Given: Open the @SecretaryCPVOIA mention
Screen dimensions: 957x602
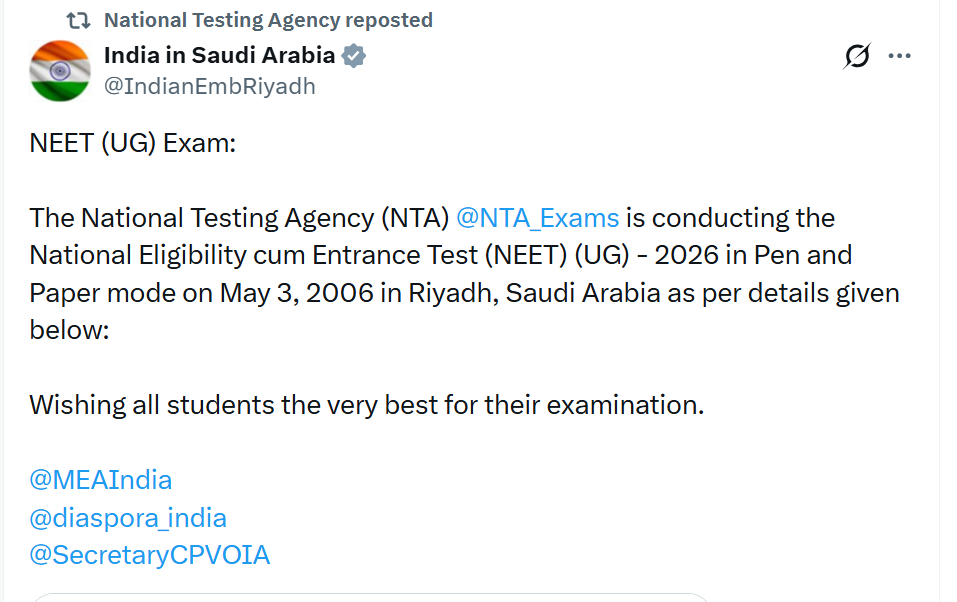Looking at the screenshot, I should pyautogui.click(x=150, y=556).
